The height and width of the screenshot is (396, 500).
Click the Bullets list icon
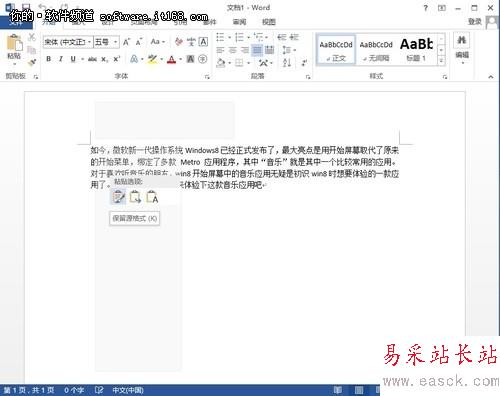coord(220,37)
